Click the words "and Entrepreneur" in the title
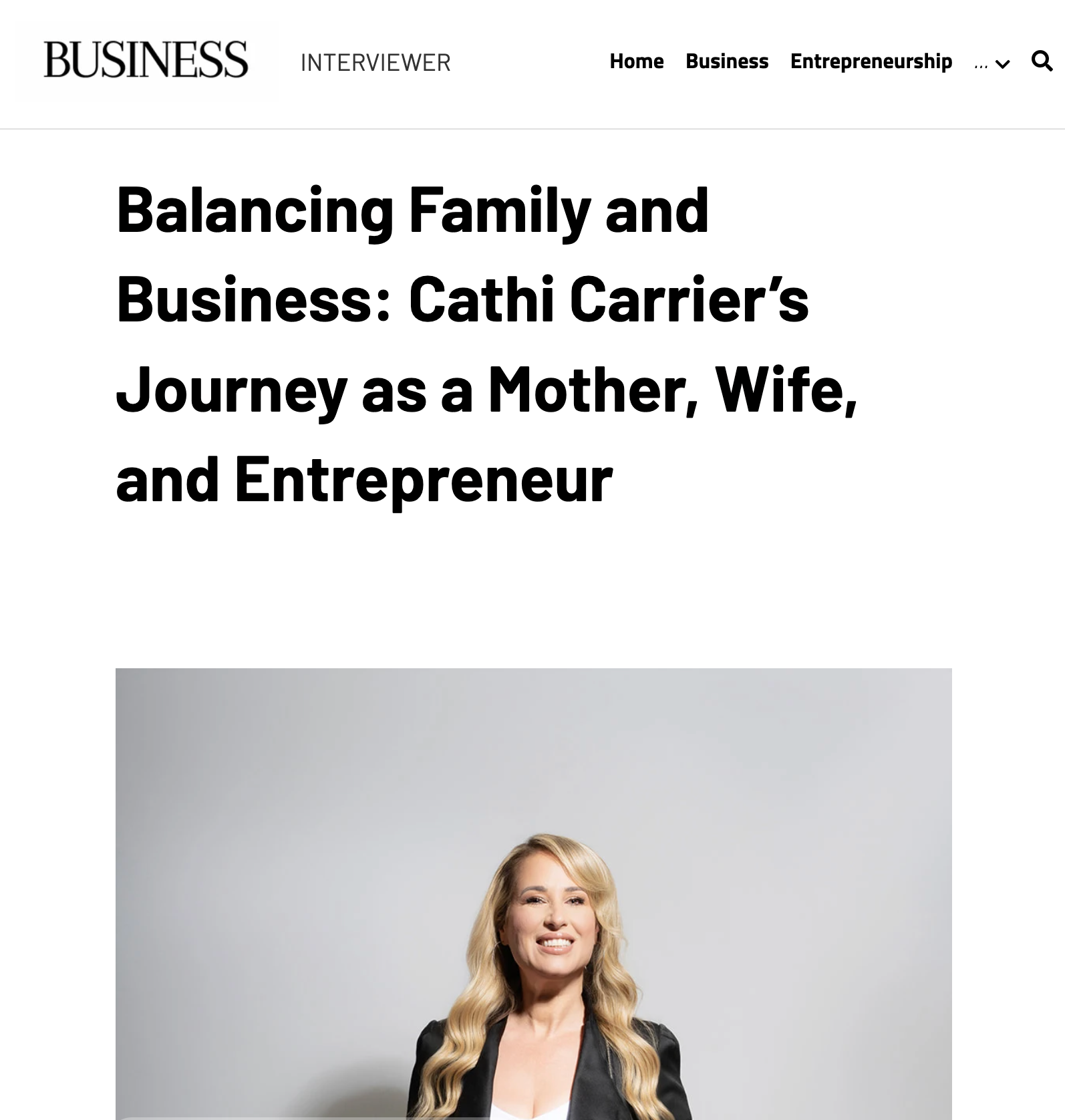The image size is (1065, 1120). click(x=364, y=478)
